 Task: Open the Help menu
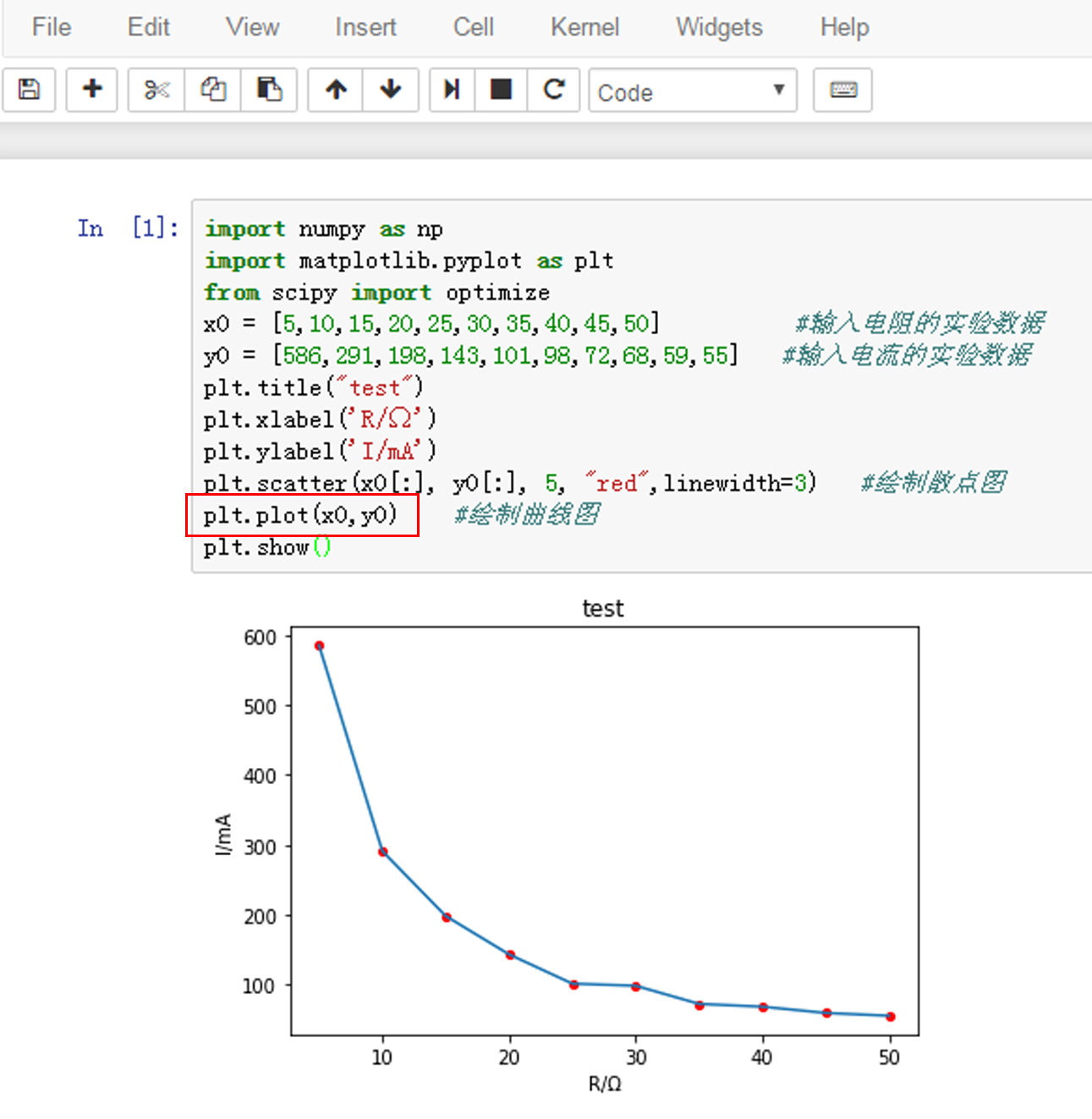[x=844, y=27]
